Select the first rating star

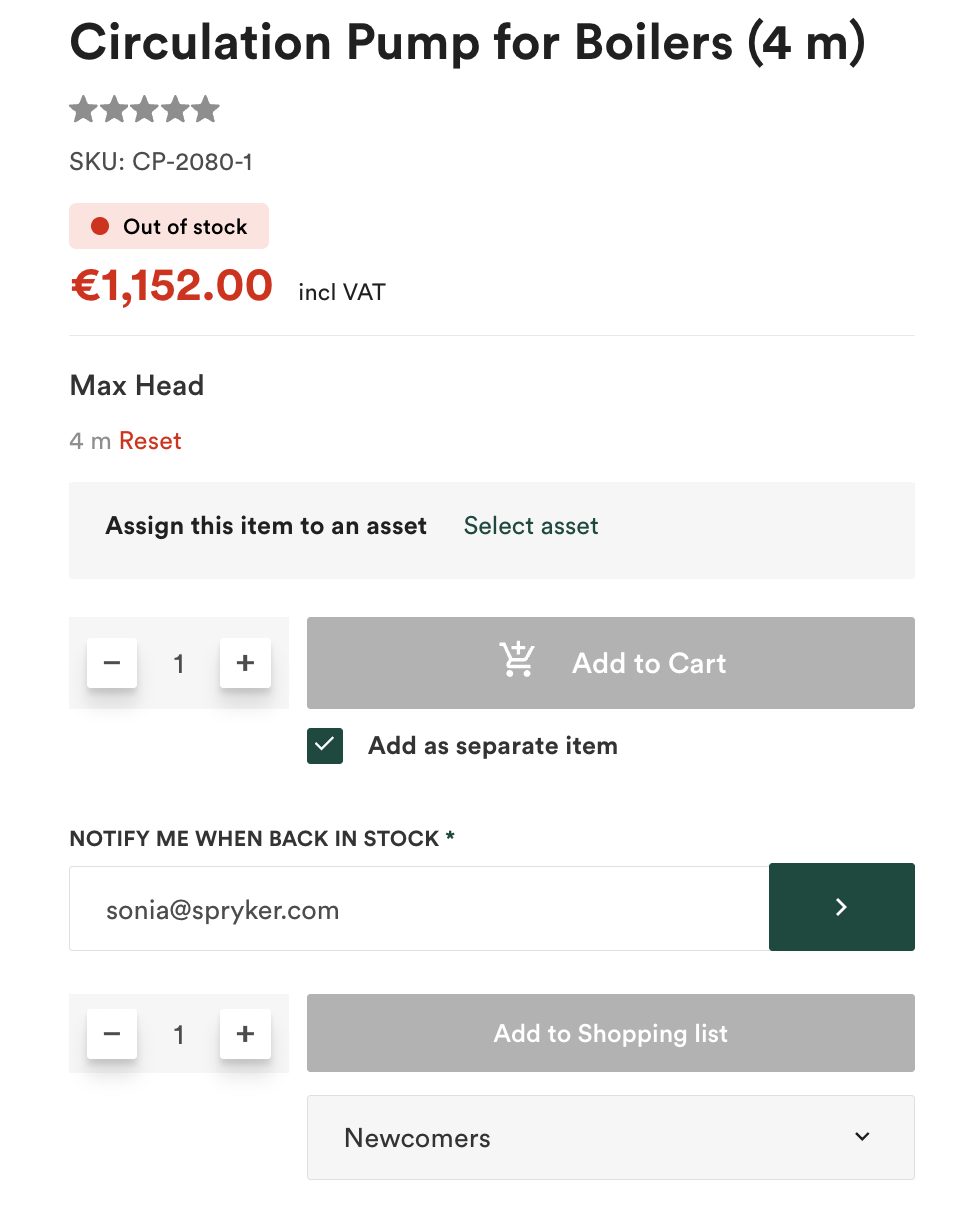pyautogui.click(x=83, y=109)
